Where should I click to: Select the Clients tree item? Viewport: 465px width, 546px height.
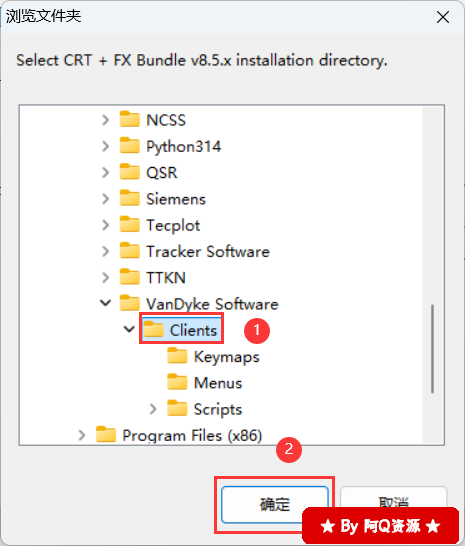pos(181,329)
